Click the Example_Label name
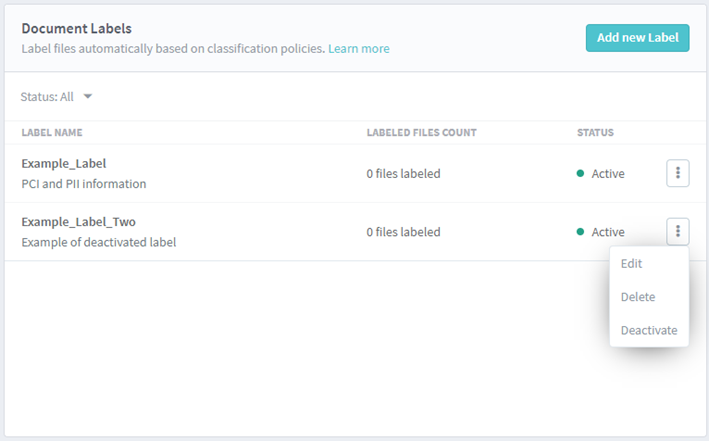This screenshot has width=709, height=441. (x=63, y=163)
